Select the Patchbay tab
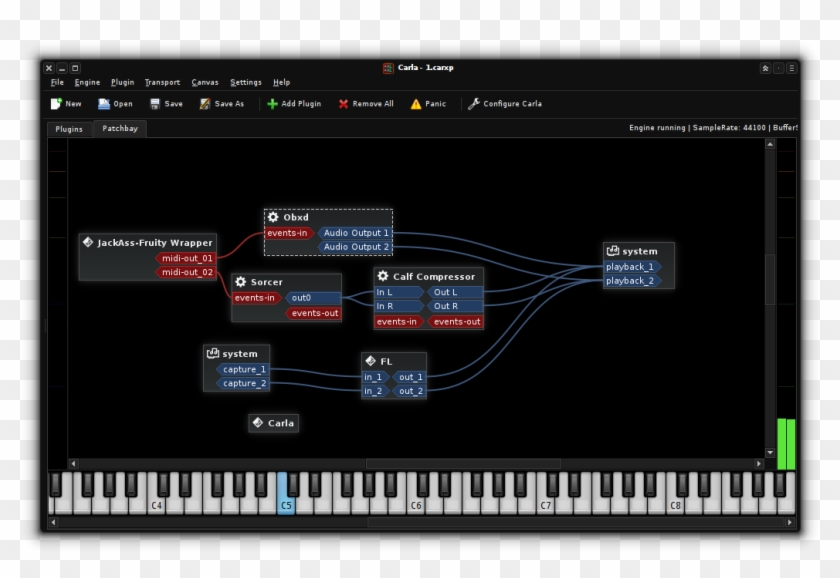 tap(120, 129)
